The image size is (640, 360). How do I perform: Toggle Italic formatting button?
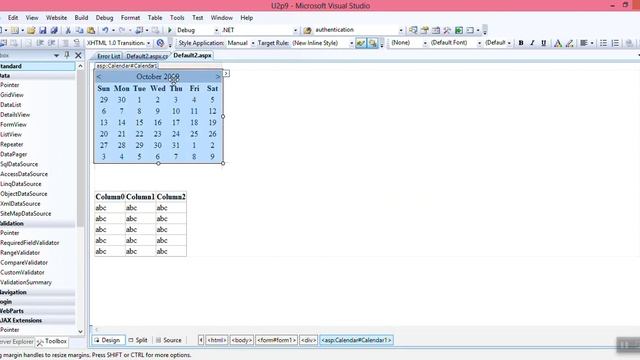pyautogui.click(x=532, y=43)
